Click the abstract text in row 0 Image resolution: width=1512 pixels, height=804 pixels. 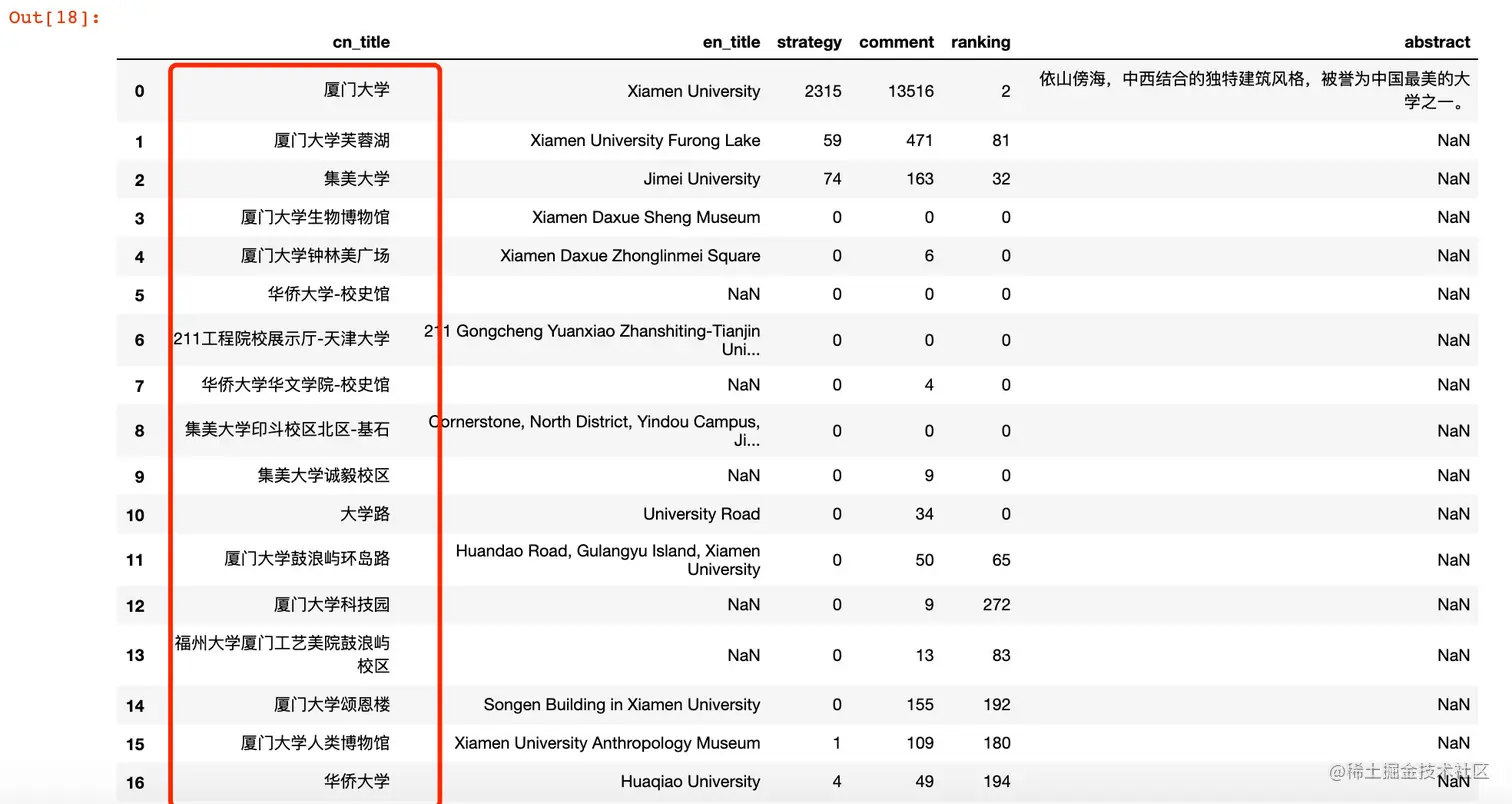pos(1255,90)
